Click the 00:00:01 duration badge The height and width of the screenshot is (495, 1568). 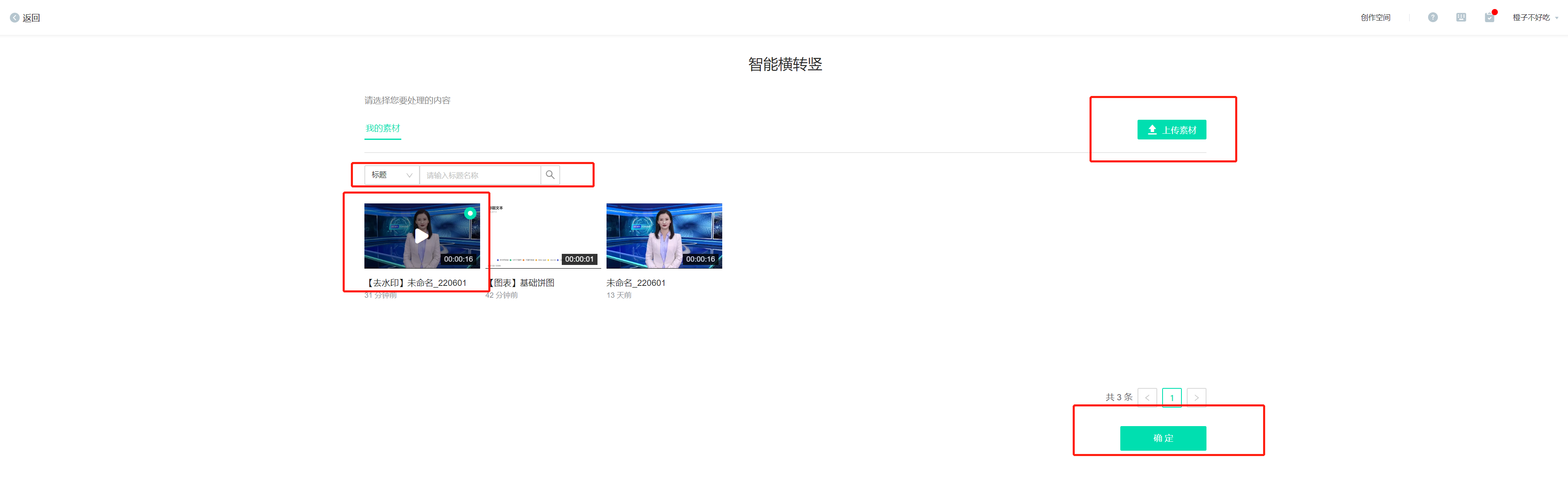[x=579, y=259]
